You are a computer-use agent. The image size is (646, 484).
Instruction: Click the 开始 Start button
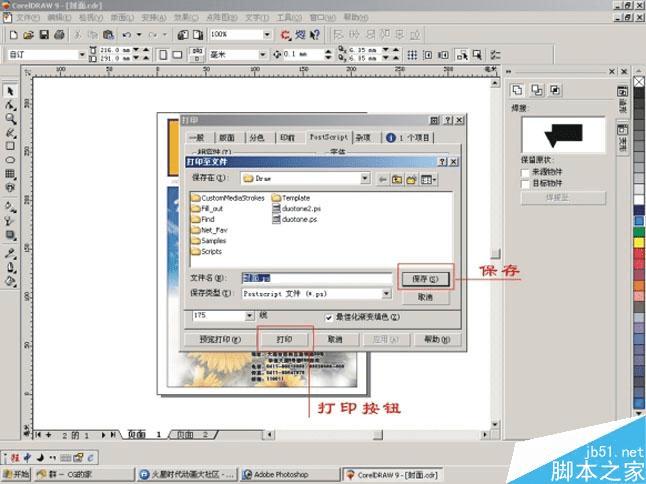coord(16,474)
